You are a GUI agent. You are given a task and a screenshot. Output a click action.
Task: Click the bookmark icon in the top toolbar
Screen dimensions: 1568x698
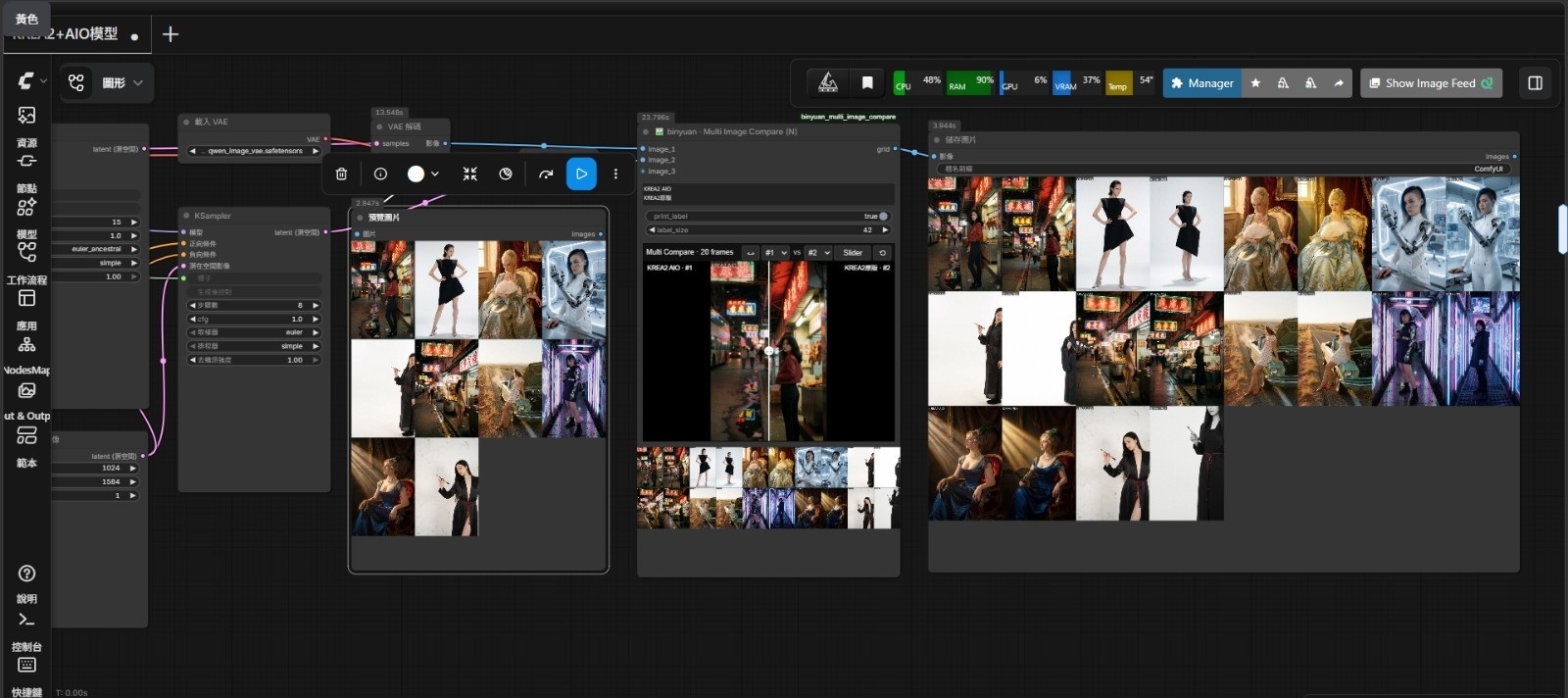click(867, 83)
